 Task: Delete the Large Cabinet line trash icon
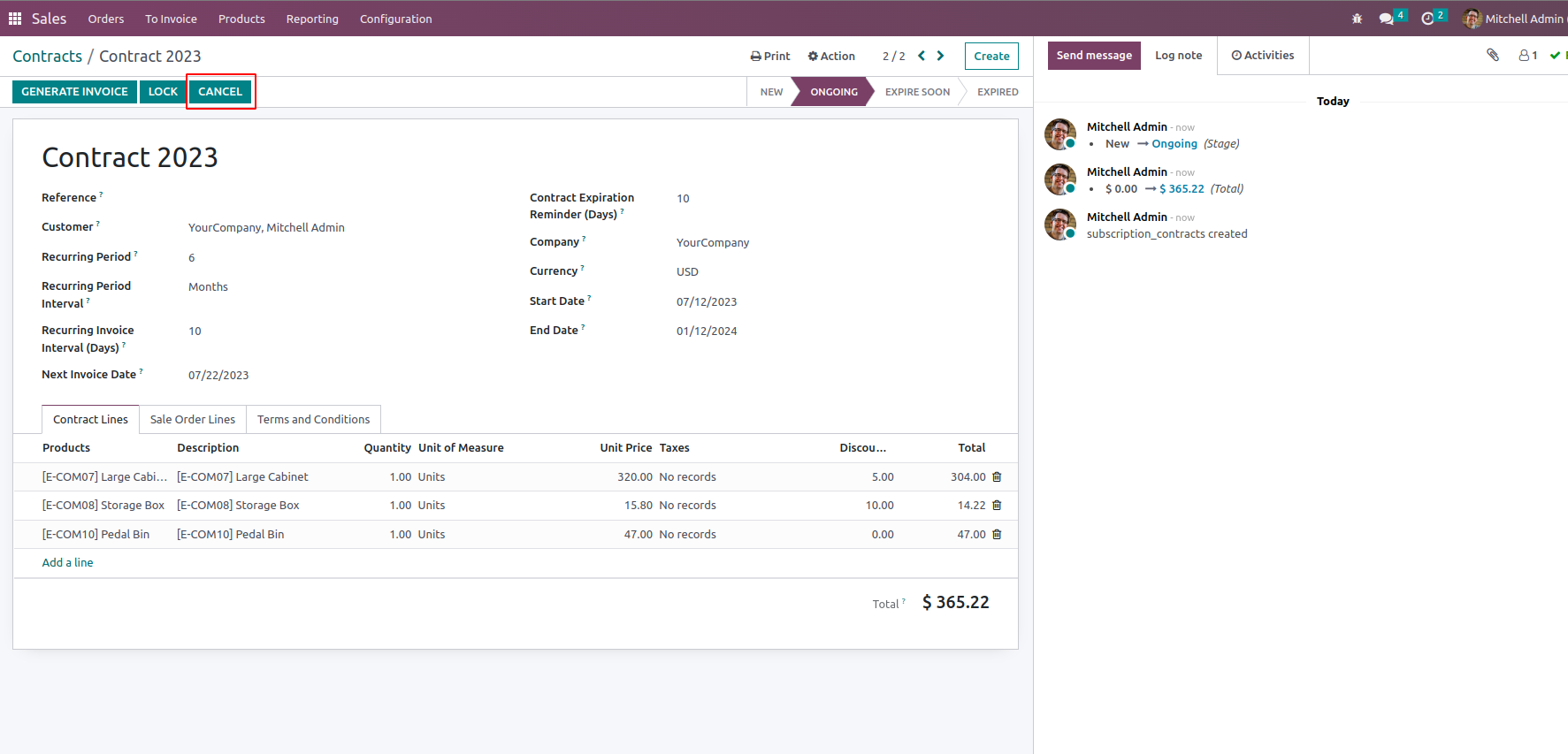click(997, 476)
